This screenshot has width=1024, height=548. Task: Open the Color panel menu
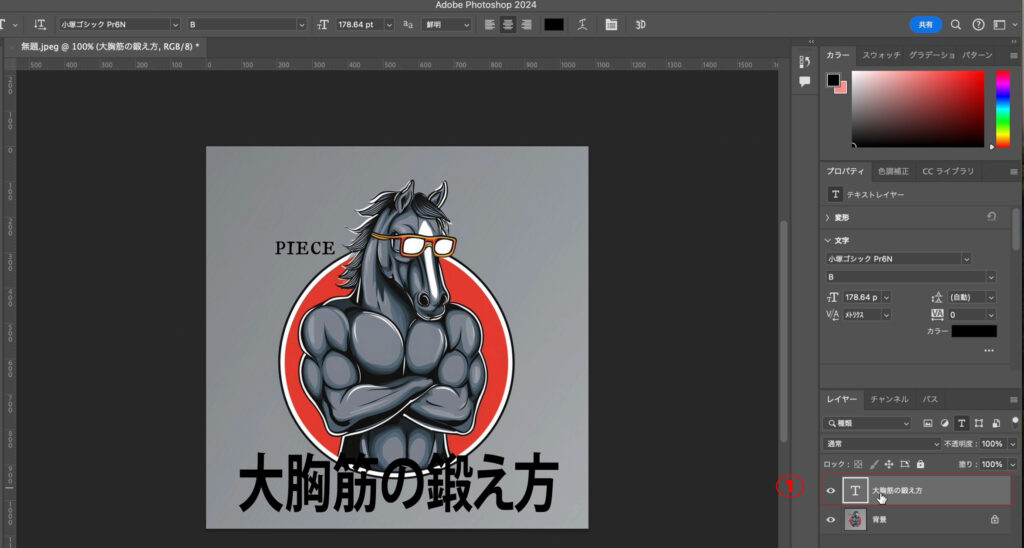tap(1014, 56)
